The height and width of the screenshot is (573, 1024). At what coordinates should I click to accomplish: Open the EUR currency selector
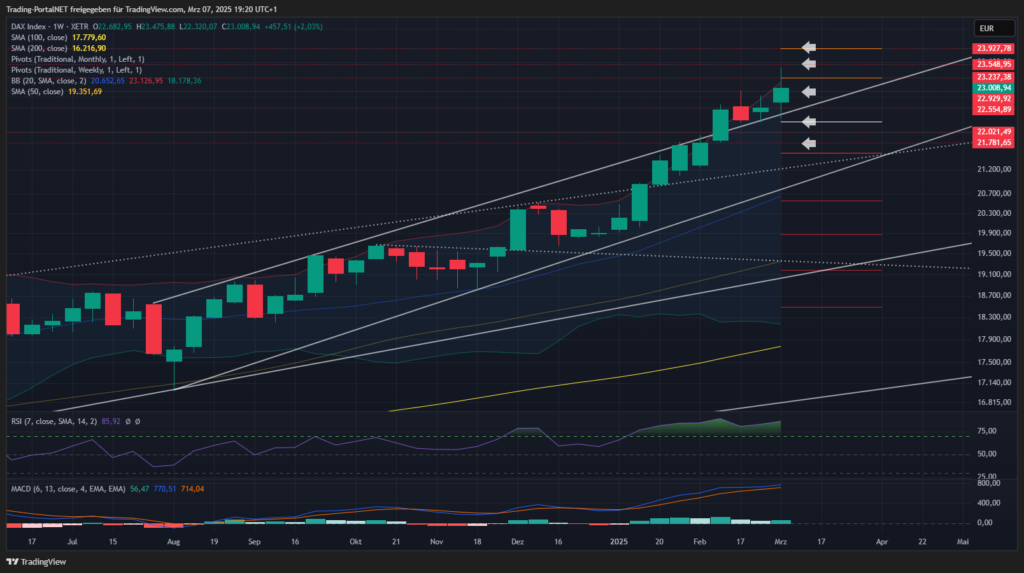click(994, 28)
